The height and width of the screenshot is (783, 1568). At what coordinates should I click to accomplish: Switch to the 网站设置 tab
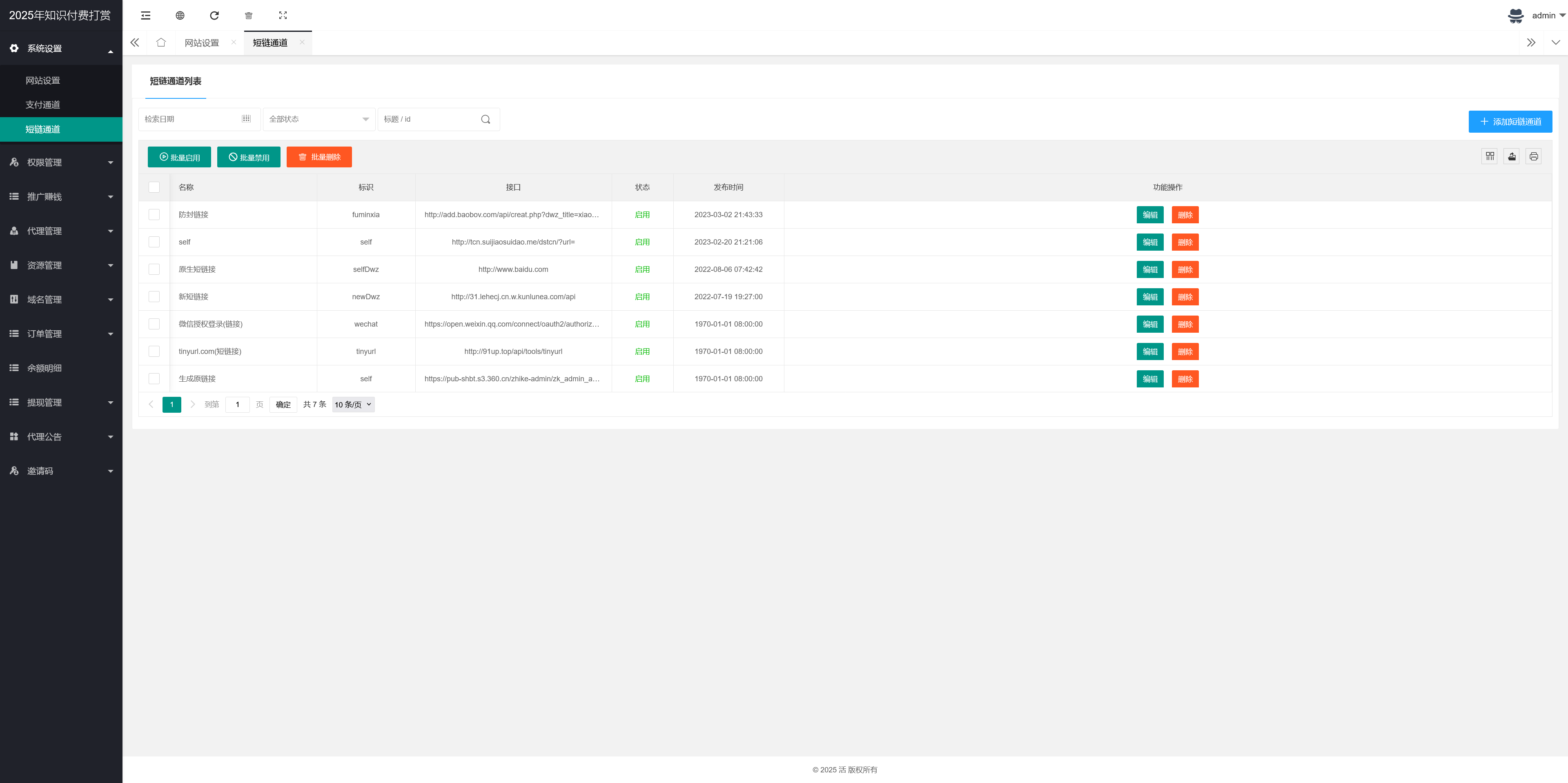(x=202, y=42)
